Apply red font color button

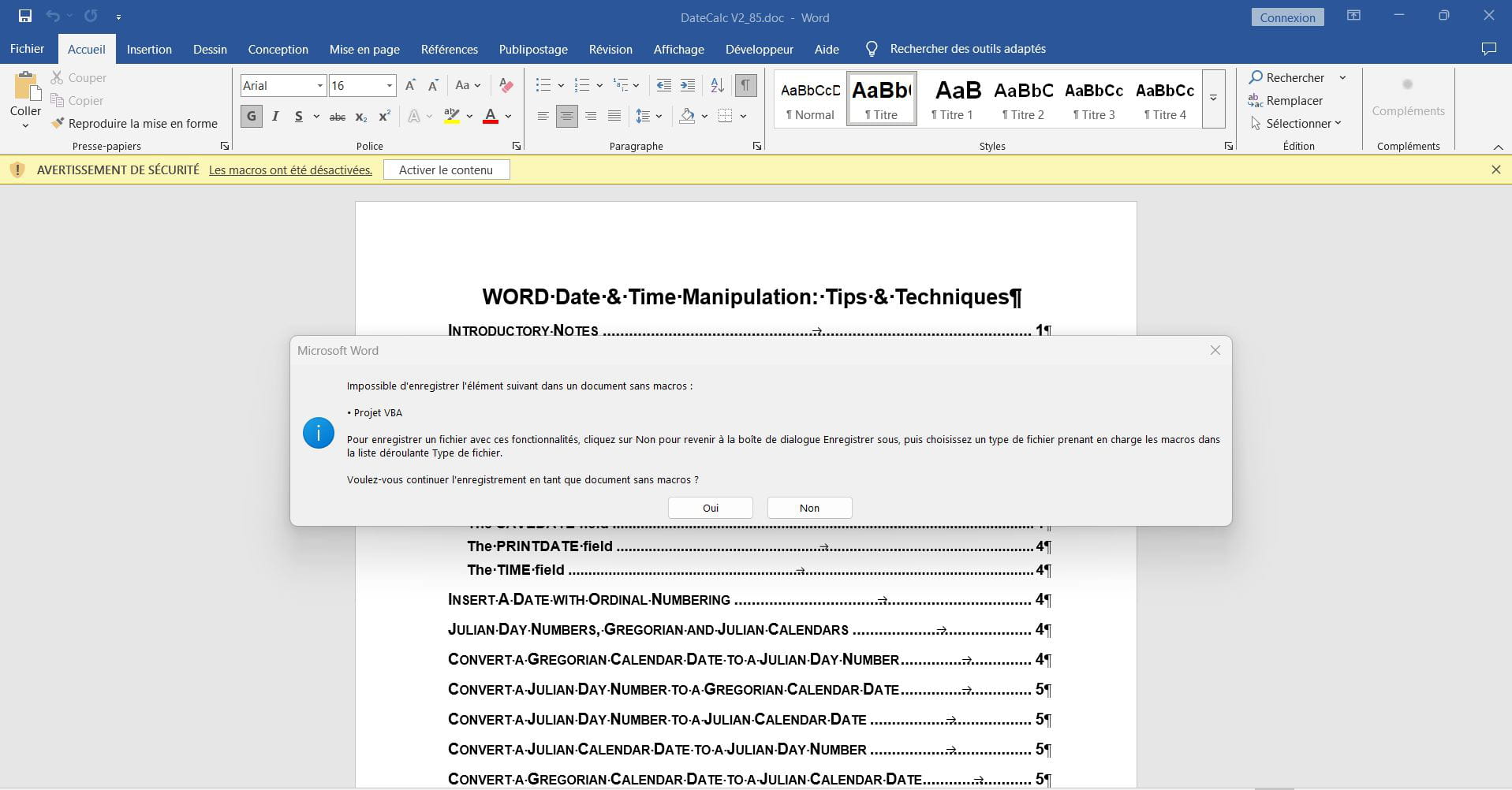tap(491, 116)
